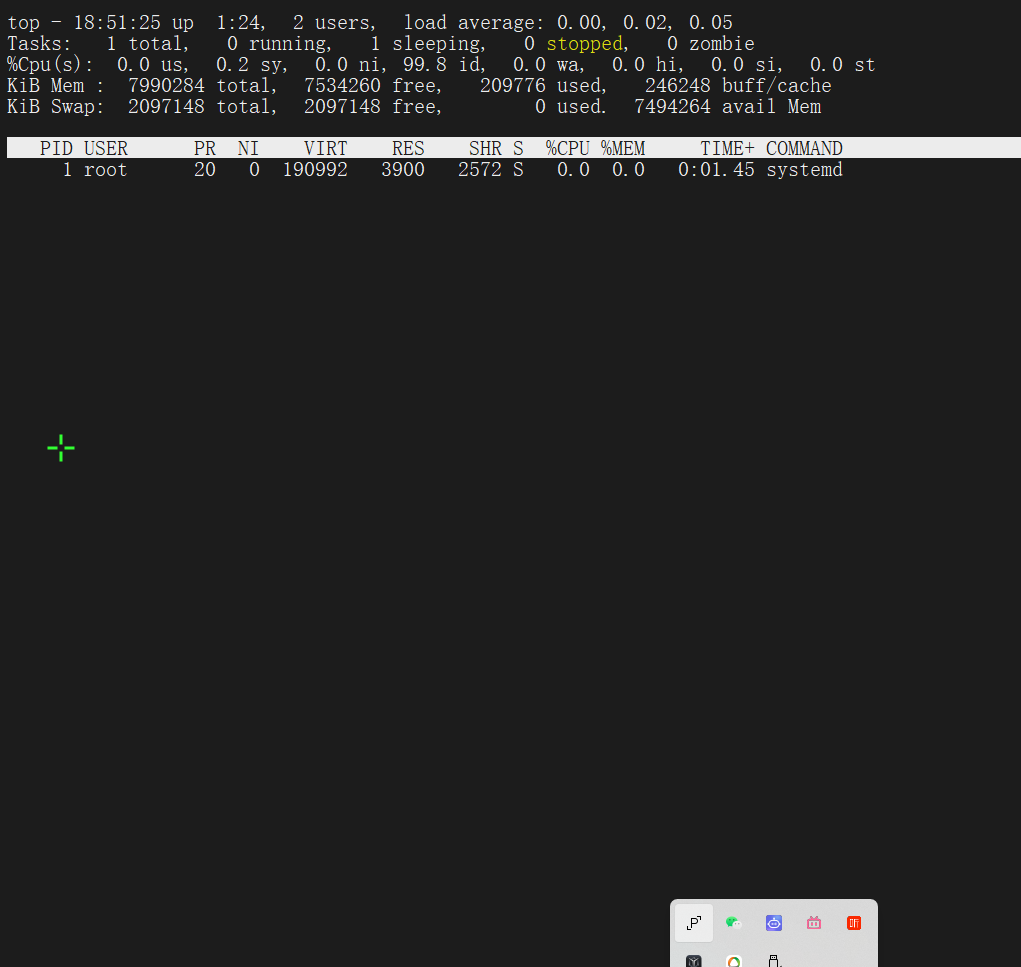Screen dimensions: 1021x967
Task: Click the 2572 SHR value
Action: click(479, 170)
